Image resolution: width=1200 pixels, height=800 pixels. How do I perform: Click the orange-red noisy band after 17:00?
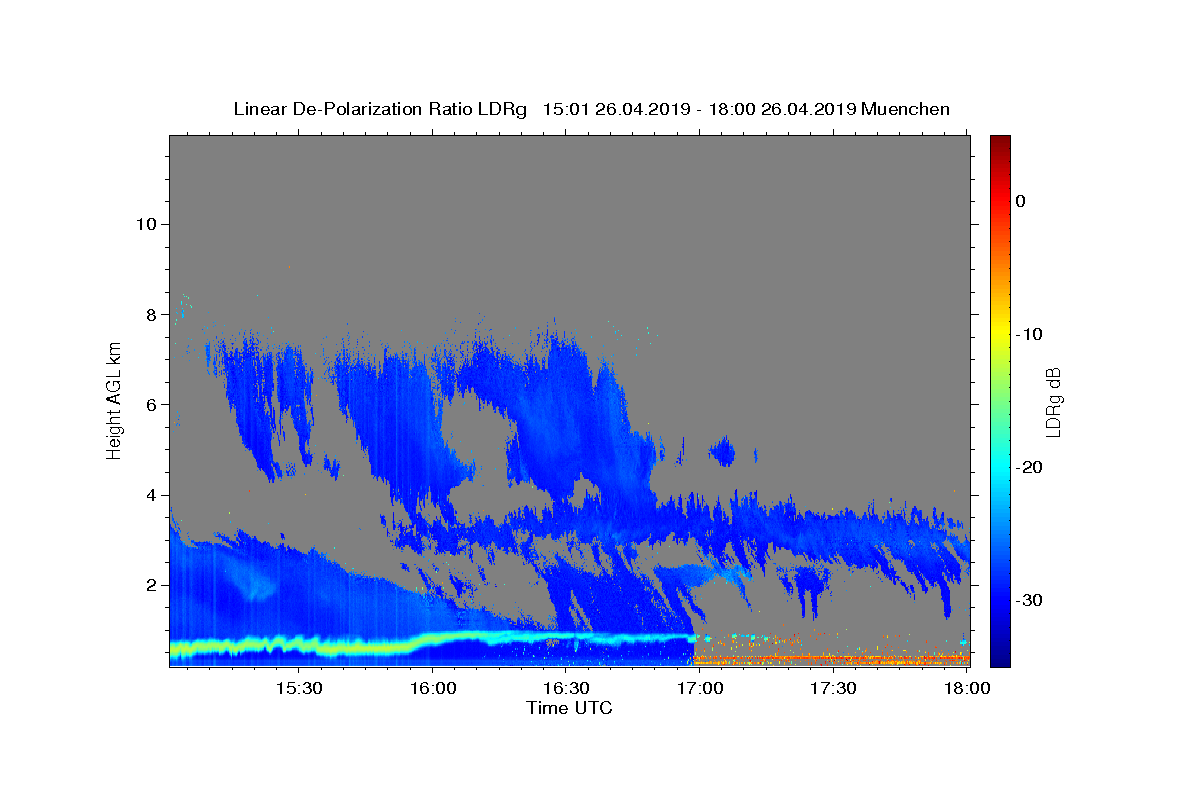click(832, 658)
